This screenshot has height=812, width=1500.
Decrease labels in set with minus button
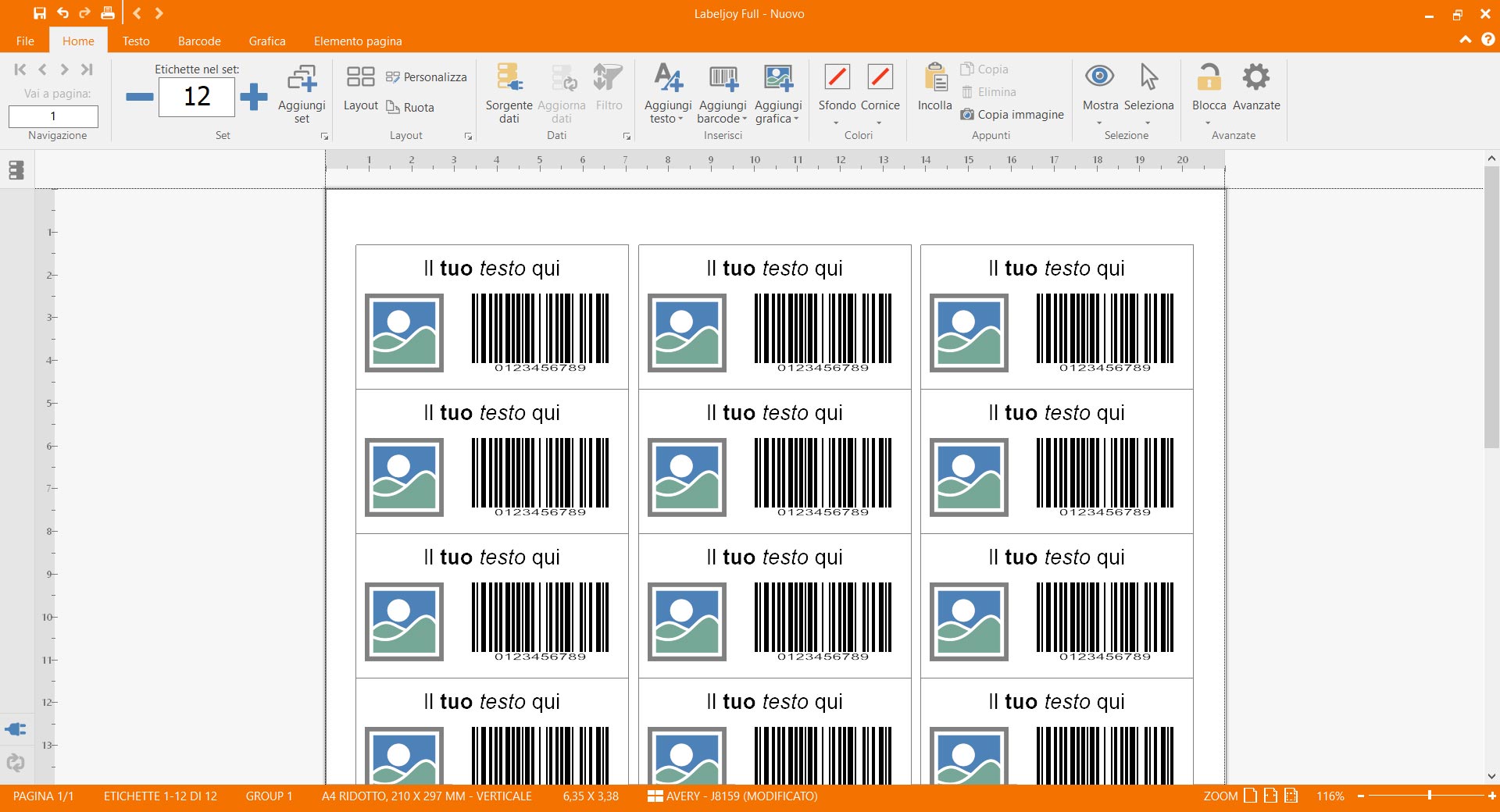(140, 97)
